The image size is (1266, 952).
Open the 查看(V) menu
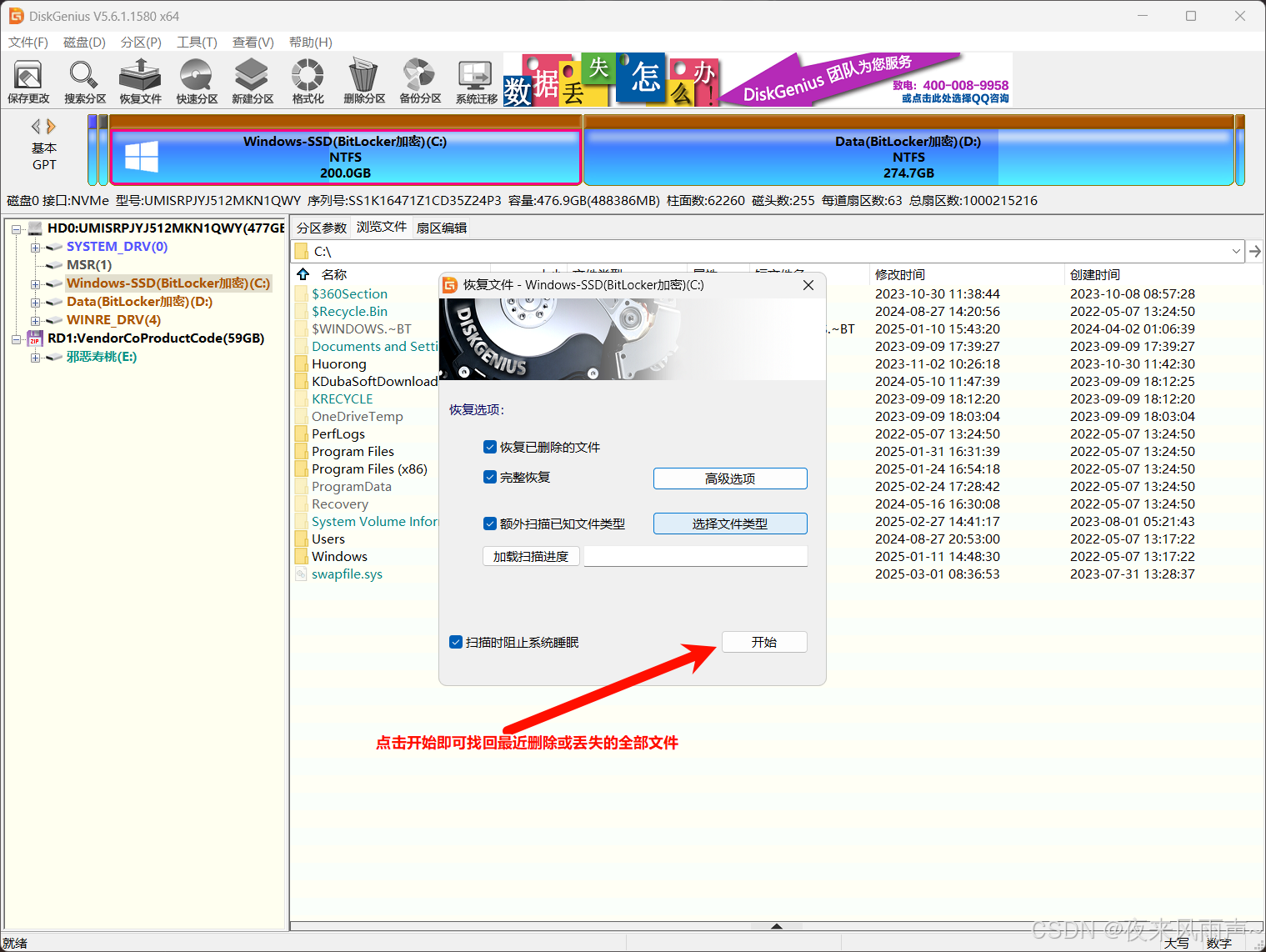click(x=253, y=42)
